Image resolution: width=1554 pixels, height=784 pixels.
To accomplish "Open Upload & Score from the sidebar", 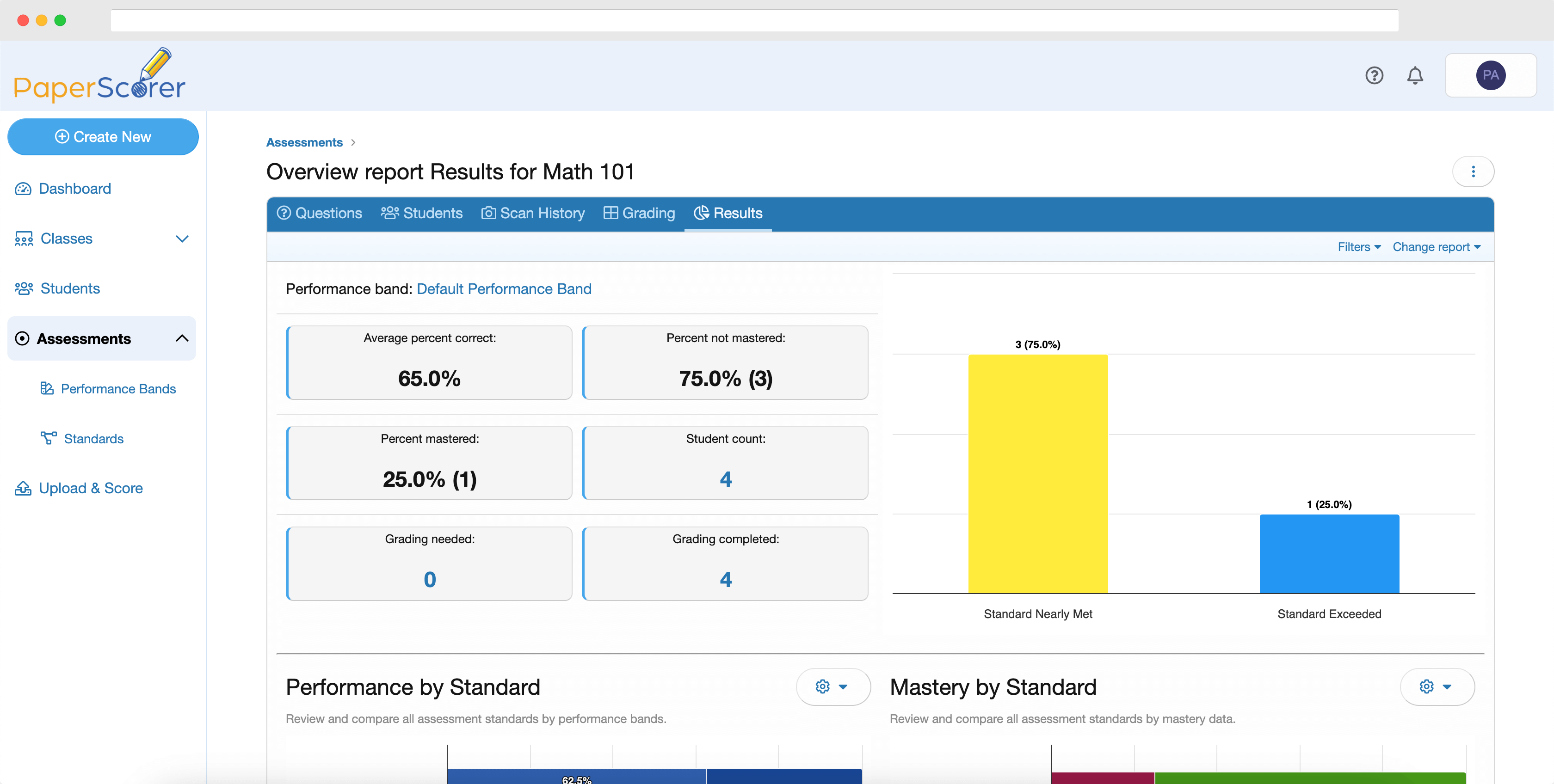I will tap(91, 488).
